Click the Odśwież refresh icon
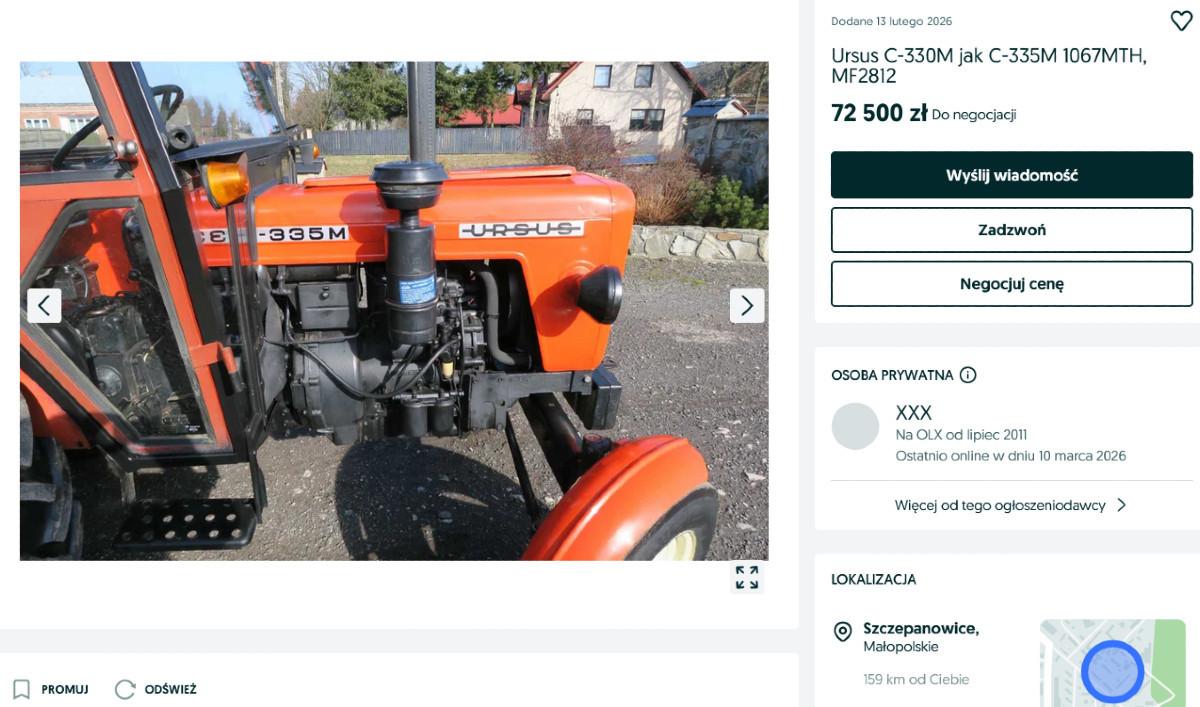This screenshot has width=1200, height=707. 125,689
